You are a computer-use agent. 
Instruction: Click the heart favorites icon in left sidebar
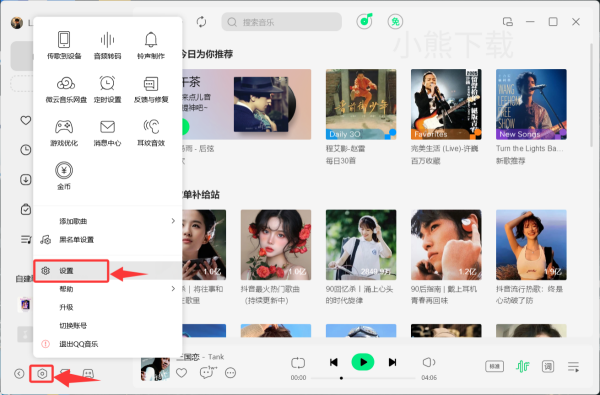[26, 120]
